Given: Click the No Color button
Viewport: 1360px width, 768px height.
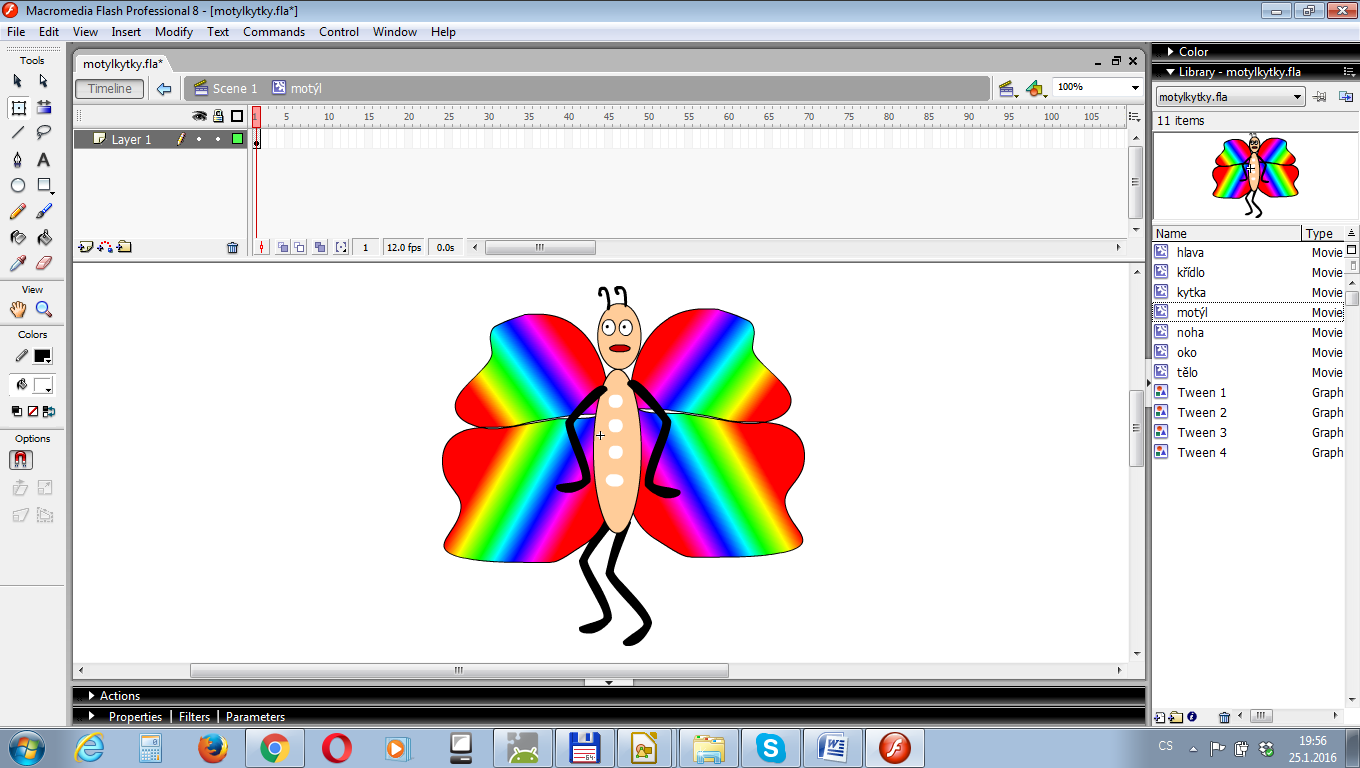Looking at the screenshot, I should pos(33,411).
